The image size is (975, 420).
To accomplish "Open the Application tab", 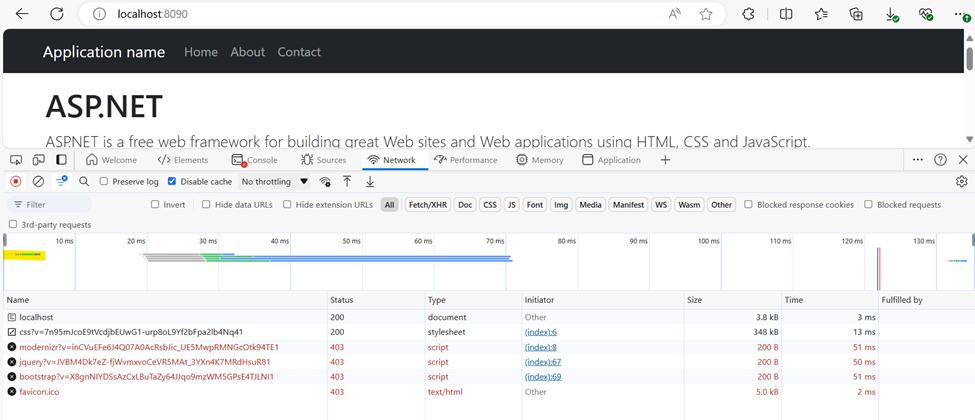I will tap(611, 160).
